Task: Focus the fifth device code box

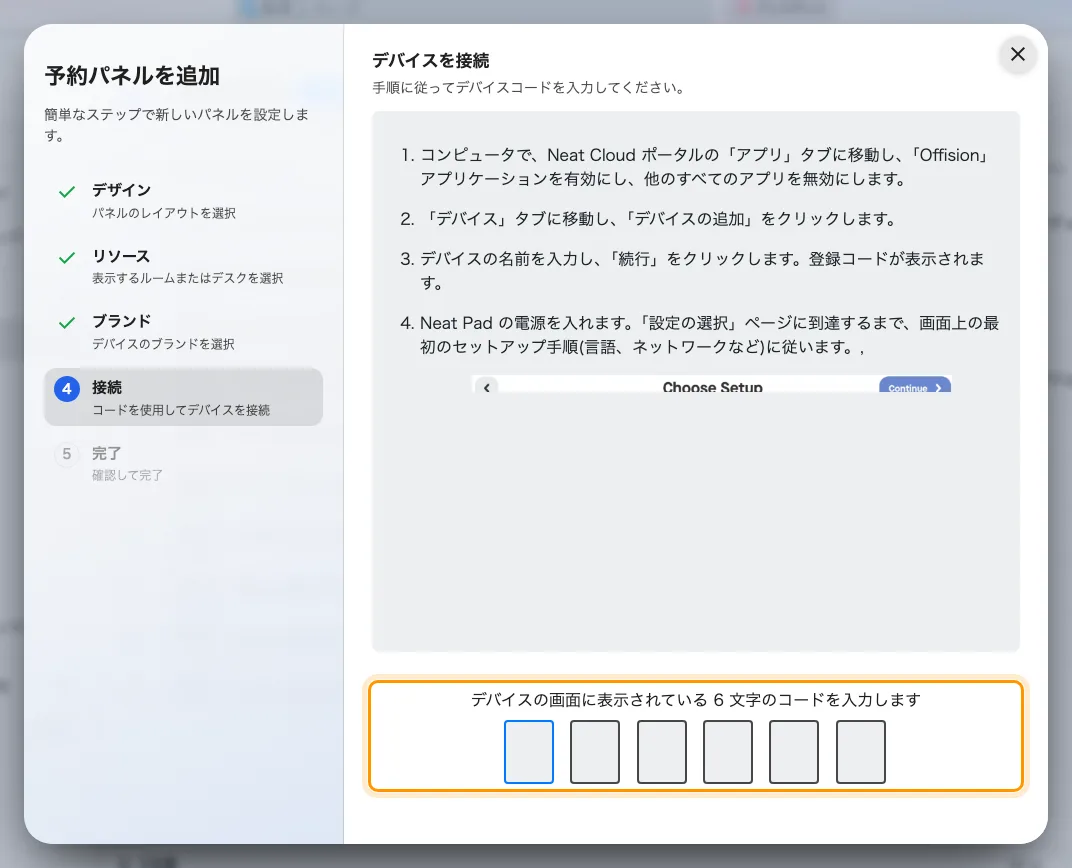Action: [794, 752]
